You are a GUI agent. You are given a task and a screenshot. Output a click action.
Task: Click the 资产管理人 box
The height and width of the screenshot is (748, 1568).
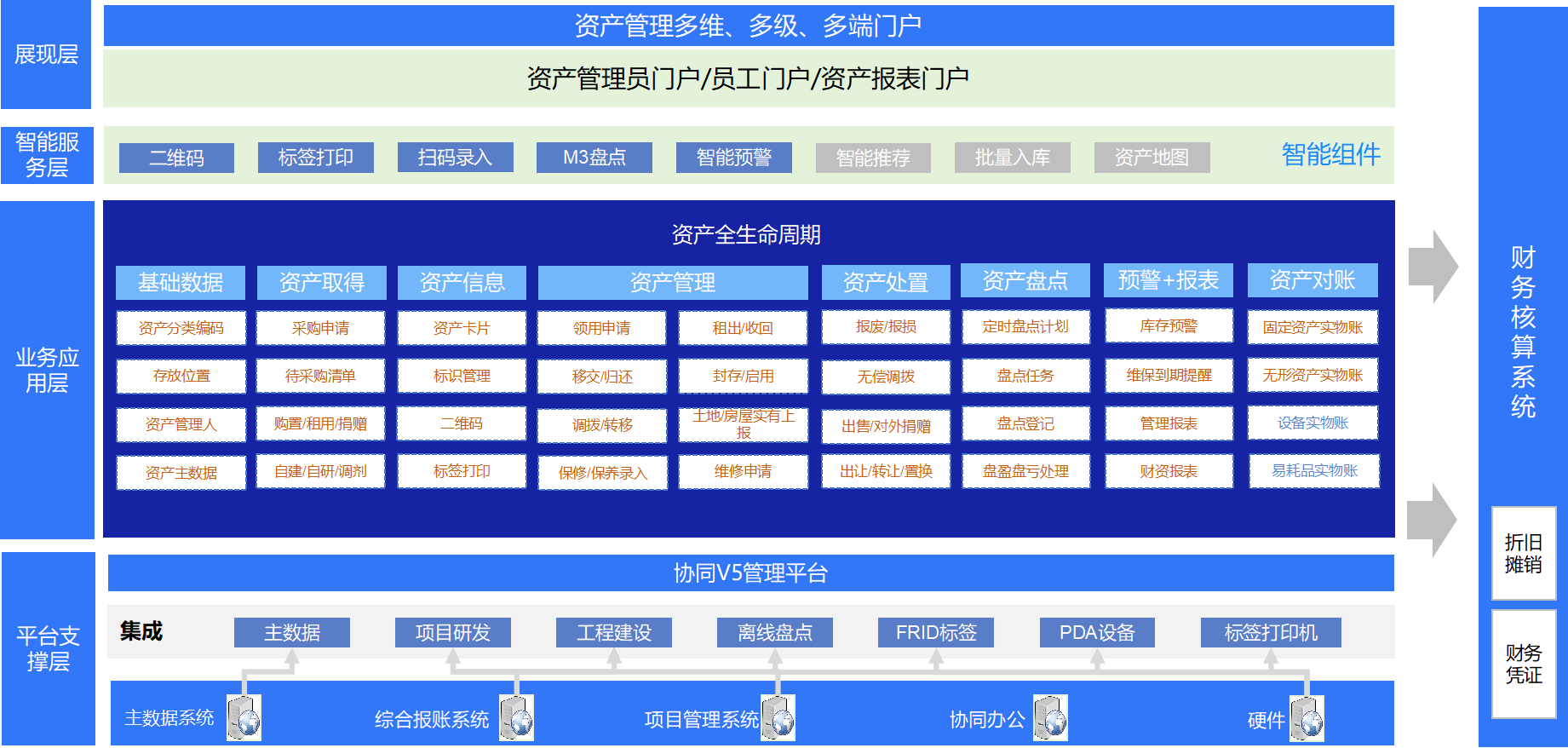pos(181,424)
